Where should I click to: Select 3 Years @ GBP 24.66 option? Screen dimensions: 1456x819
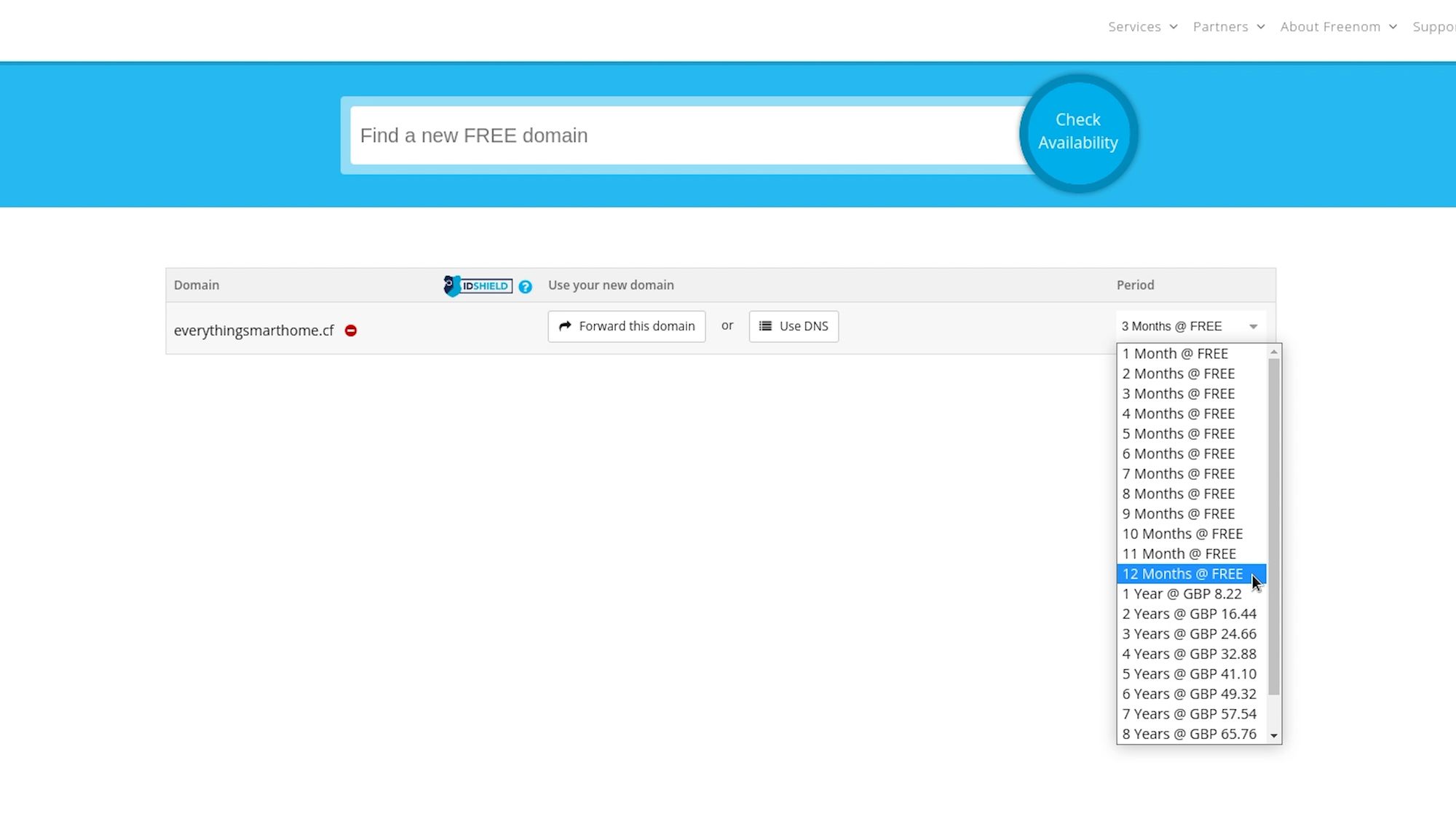point(1192,634)
